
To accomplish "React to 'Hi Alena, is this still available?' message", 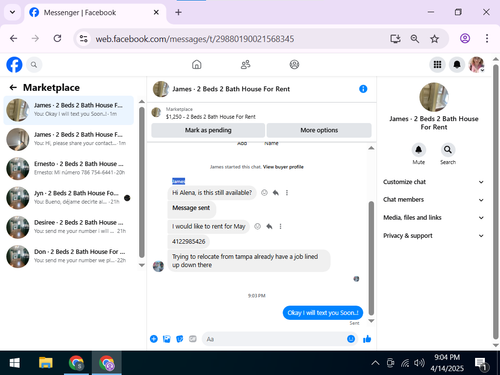I will (x=264, y=193).
